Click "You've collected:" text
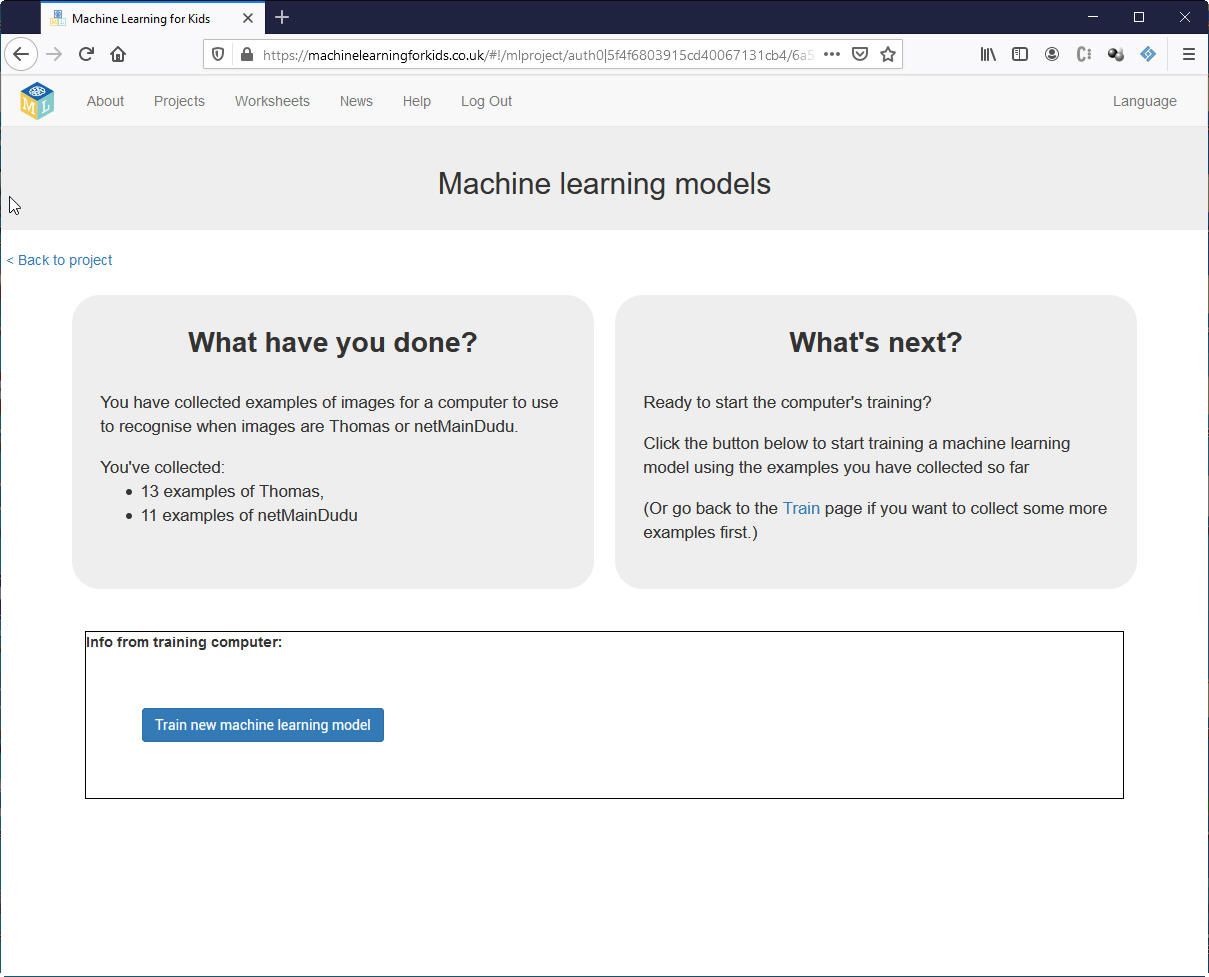 click(x=162, y=467)
